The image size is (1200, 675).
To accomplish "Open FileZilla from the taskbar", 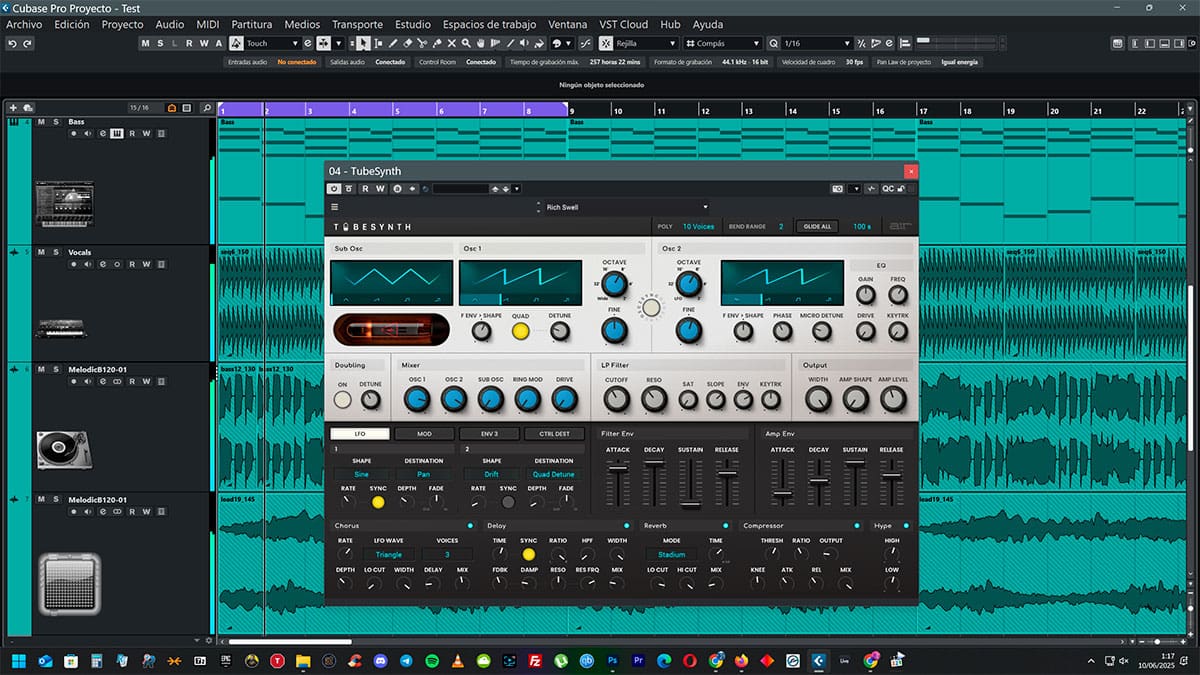I will (535, 660).
